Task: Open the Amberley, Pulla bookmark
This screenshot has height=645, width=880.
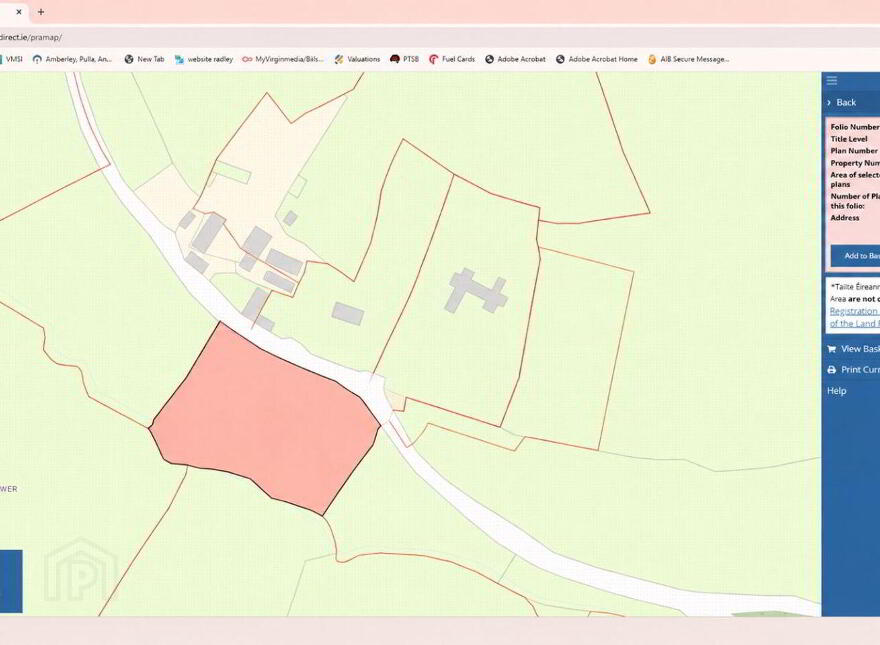Action: coord(72,59)
